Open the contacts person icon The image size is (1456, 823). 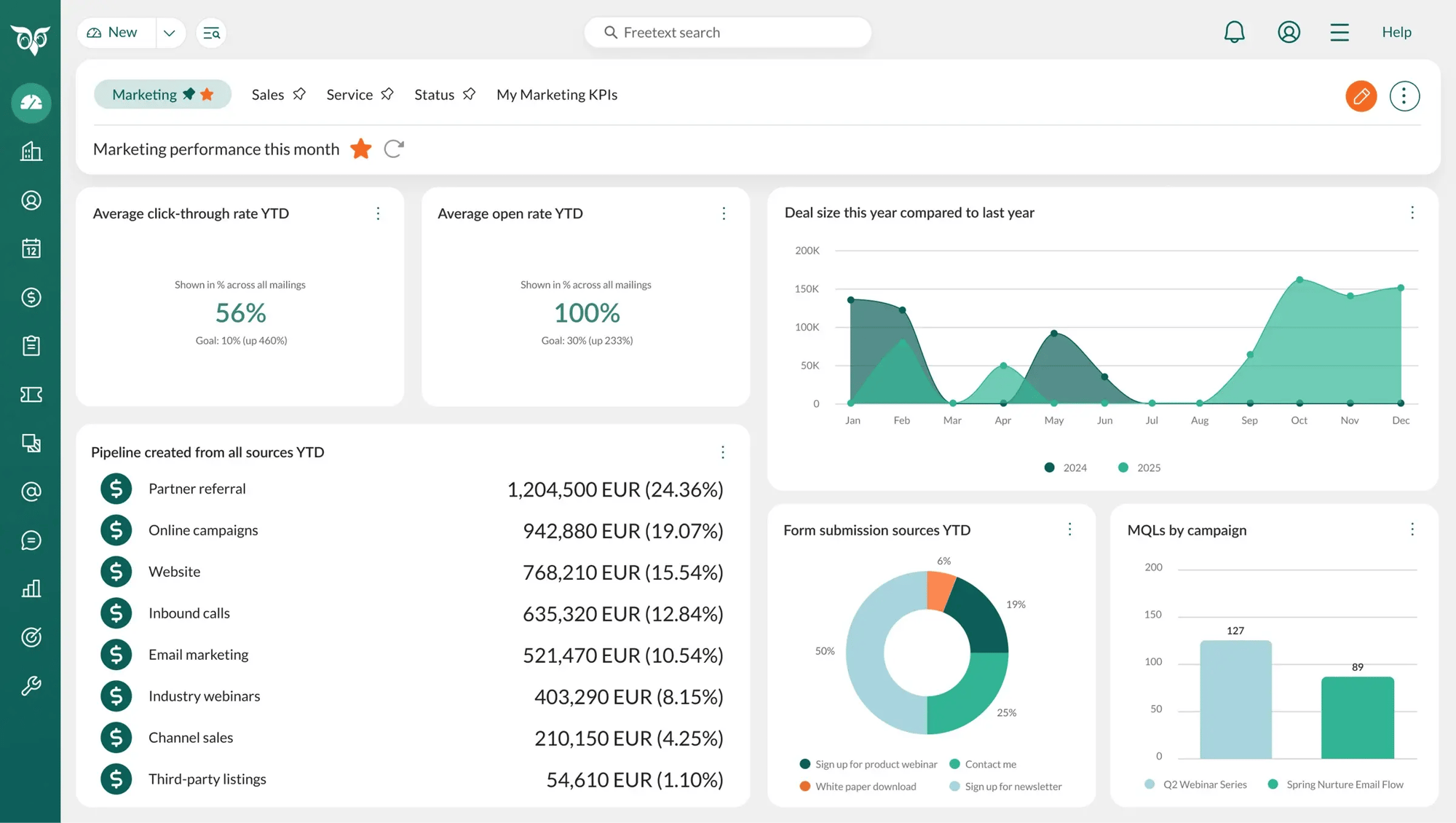pos(31,201)
